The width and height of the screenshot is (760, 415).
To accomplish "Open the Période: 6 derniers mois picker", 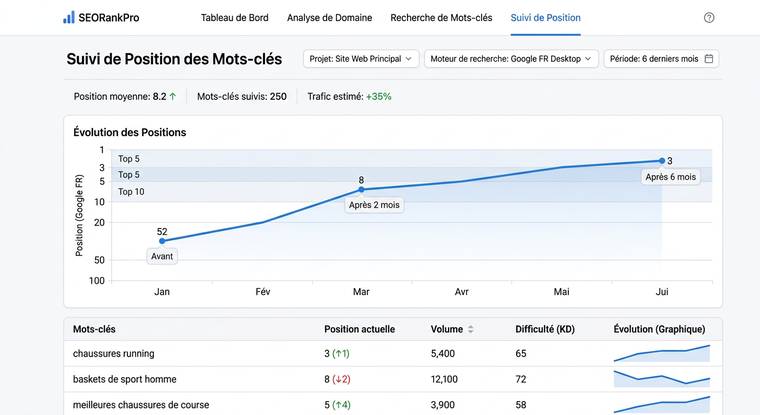I will pos(660,59).
